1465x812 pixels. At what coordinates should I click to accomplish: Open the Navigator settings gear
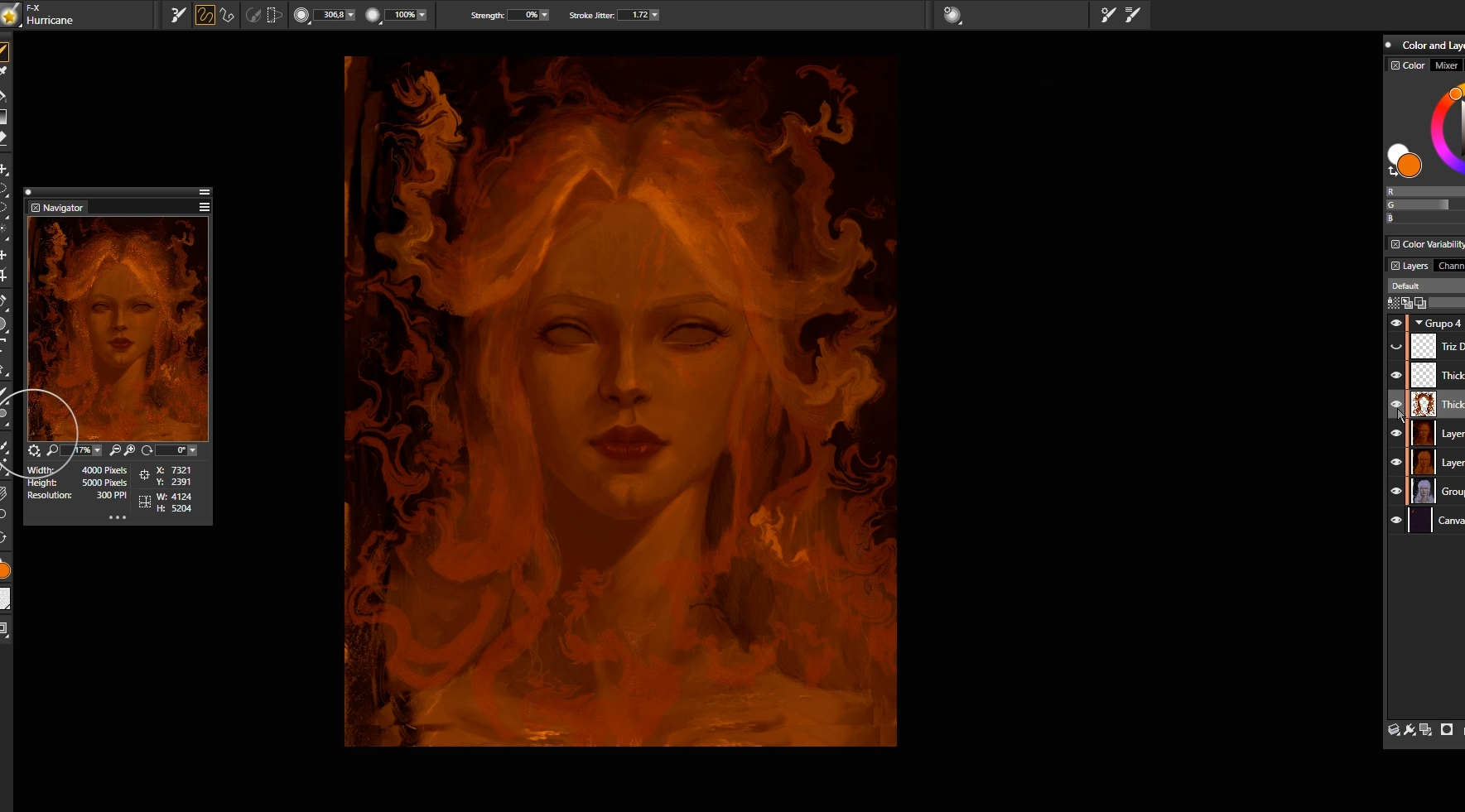click(x=34, y=450)
